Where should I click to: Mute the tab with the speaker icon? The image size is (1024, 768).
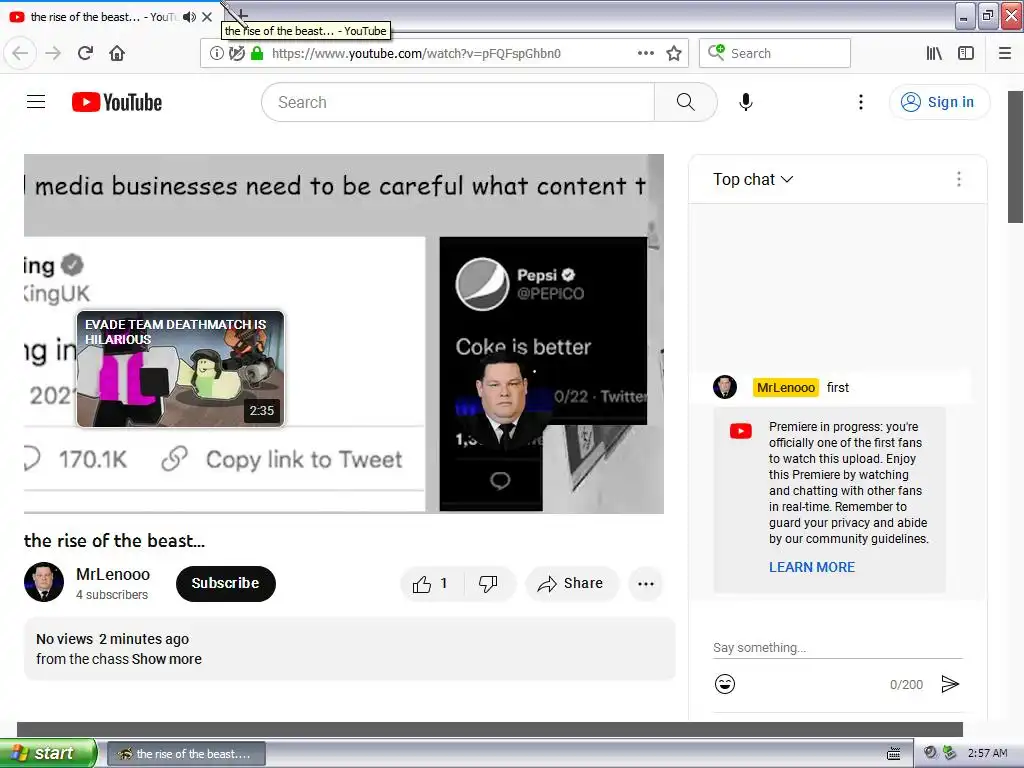pyautogui.click(x=189, y=17)
